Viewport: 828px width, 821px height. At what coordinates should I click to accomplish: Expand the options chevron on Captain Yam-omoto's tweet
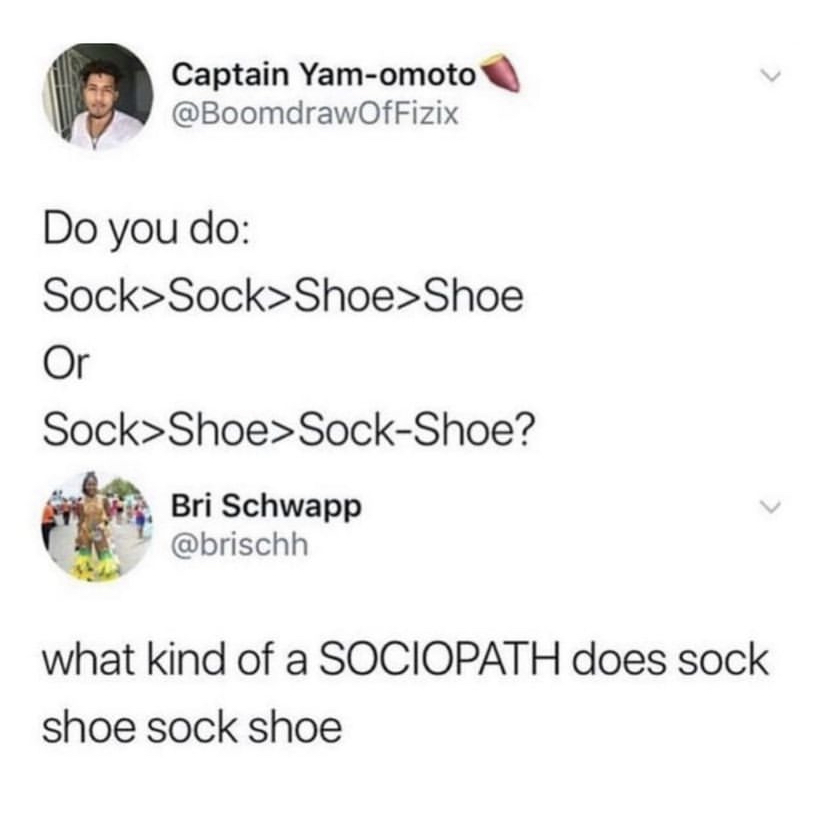pyautogui.click(x=770, y=76)
